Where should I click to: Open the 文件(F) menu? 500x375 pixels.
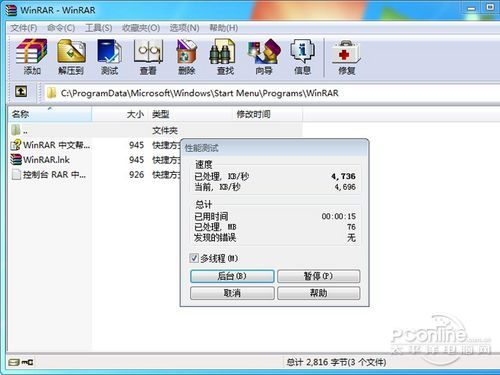(x=24, y=28)
